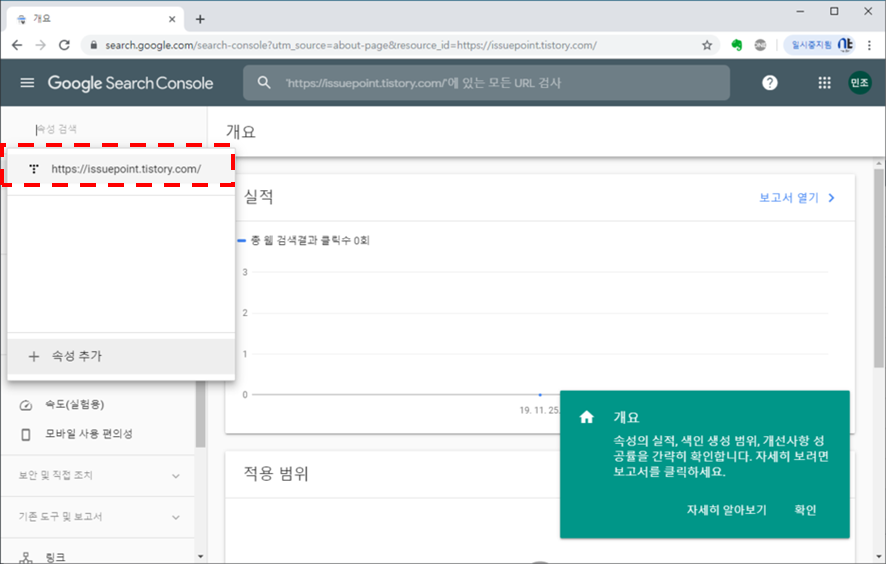The height and width of the screenshot is (564, 886).
Task: Open 속도(실험용) report
Action: pyautogui.click(x=75, y=405)
